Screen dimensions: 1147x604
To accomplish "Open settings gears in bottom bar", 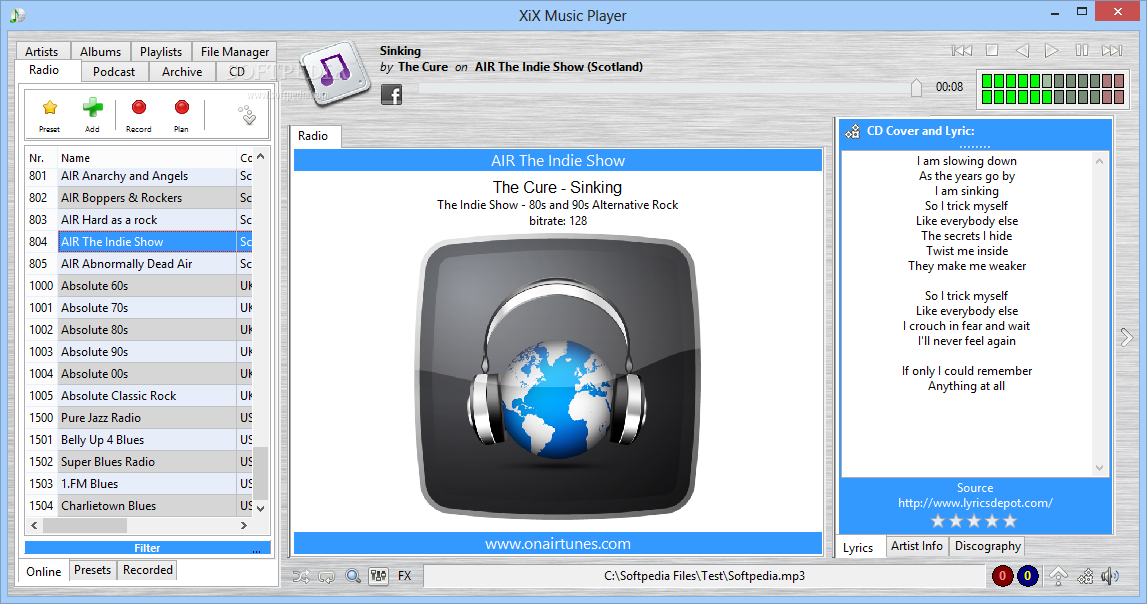I will 1086,576.
